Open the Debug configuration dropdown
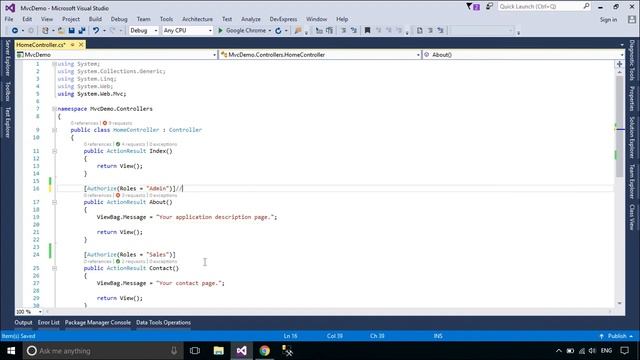Viewport: 640px width, 360px height. pyautogui.click(x=144, y=31)
